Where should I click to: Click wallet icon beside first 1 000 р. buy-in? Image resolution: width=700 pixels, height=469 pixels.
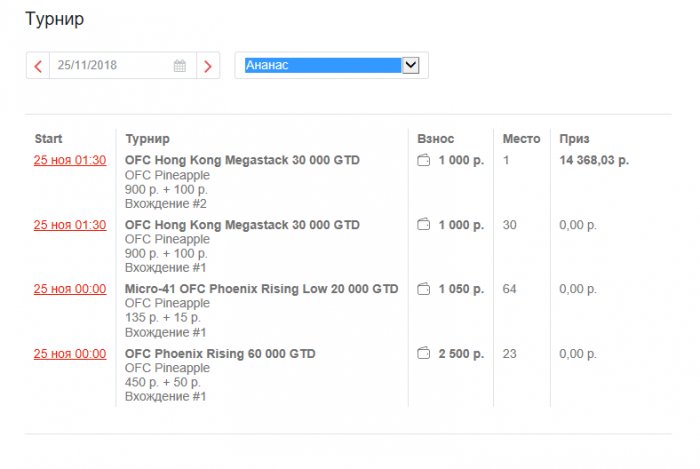point(423,160)
